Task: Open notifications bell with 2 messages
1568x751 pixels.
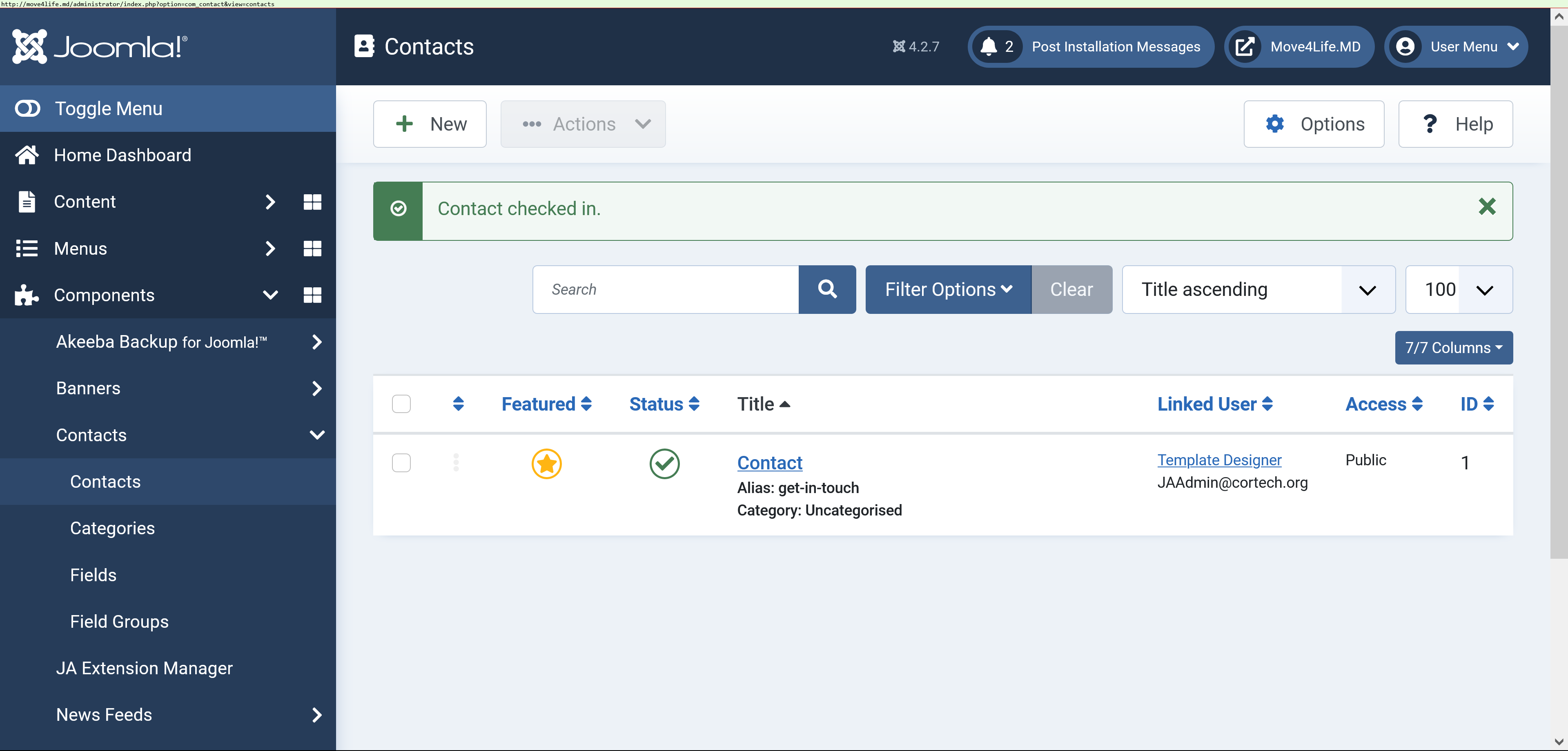Action: pos(996,47)
